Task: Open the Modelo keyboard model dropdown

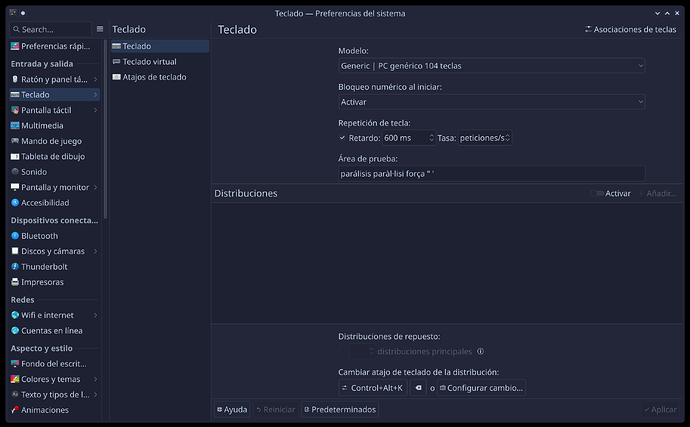Action: click(491, 66)
